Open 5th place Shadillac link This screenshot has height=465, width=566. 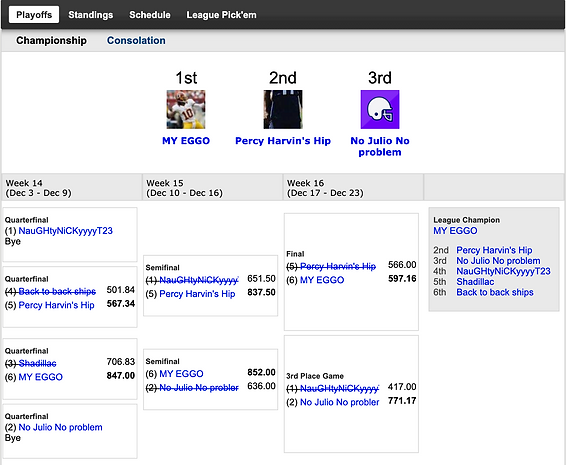475,282
